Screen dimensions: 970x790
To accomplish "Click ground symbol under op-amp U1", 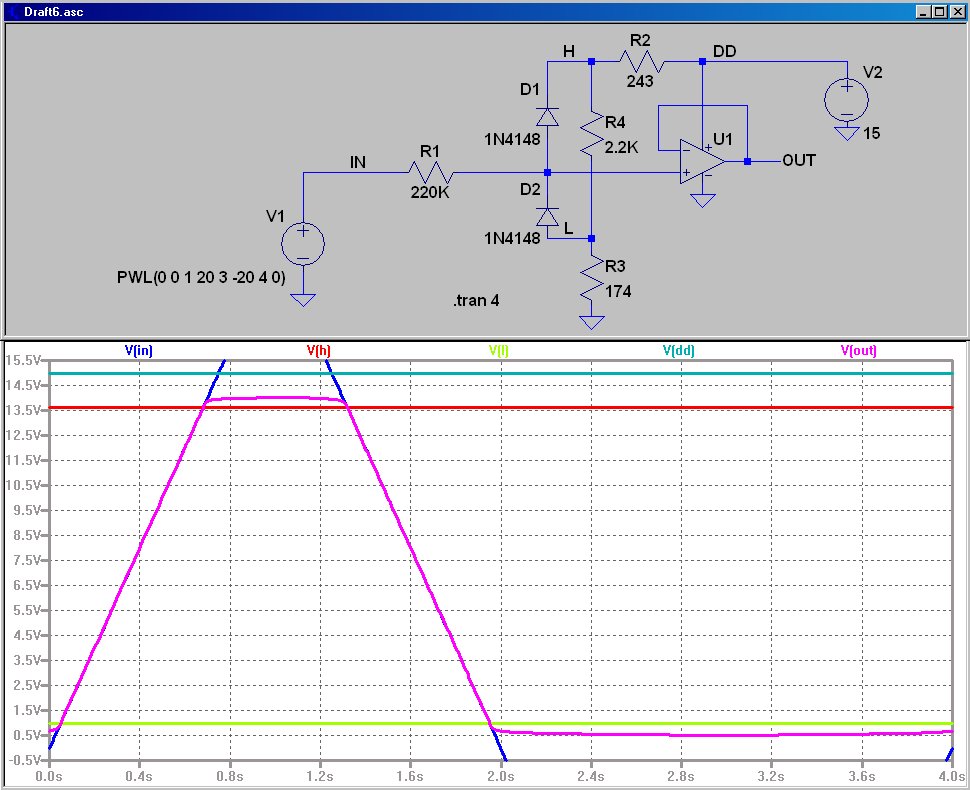I will [702, 200].
